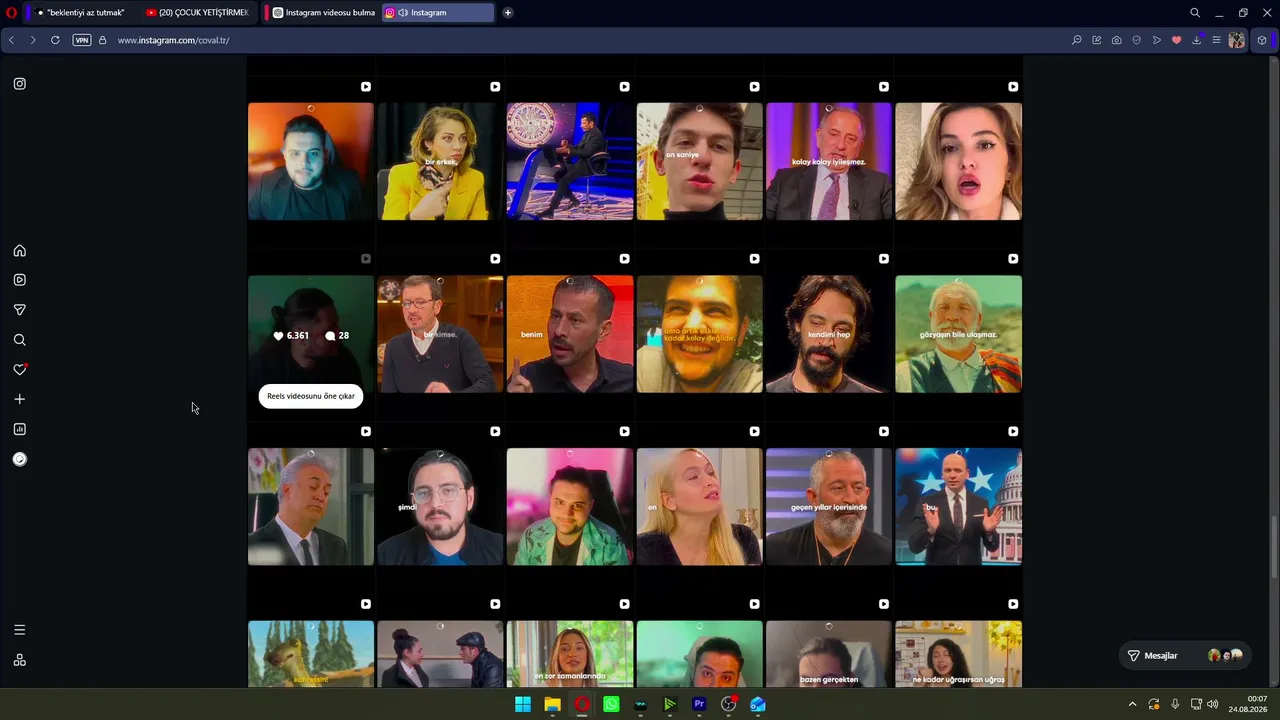Image resolution: width=1280 pixels, height=720 pixels.
Task: Show hidden system tray icons
Action: click(1132, 705)
